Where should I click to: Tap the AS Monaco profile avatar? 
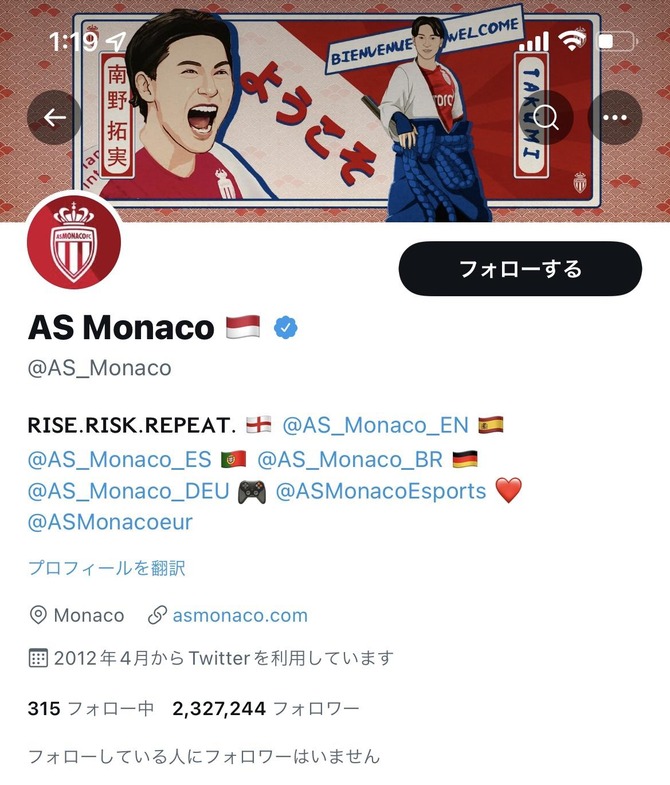[x=74, y=242]
